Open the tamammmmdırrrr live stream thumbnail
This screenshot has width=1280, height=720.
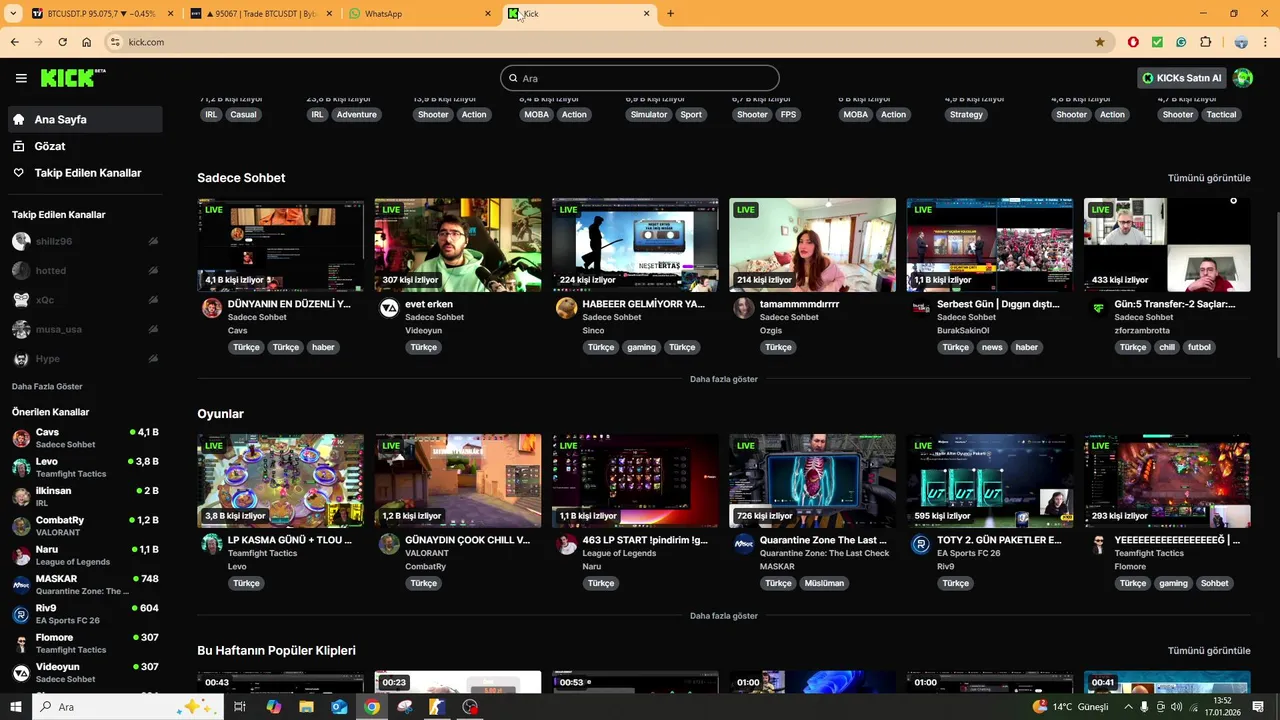click(812, 245)
